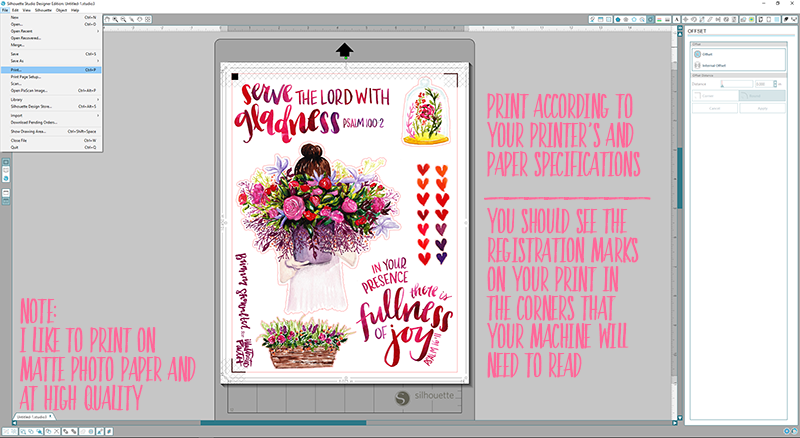Open the View menu
Screen dimensions: 800x438
point(27,10)
